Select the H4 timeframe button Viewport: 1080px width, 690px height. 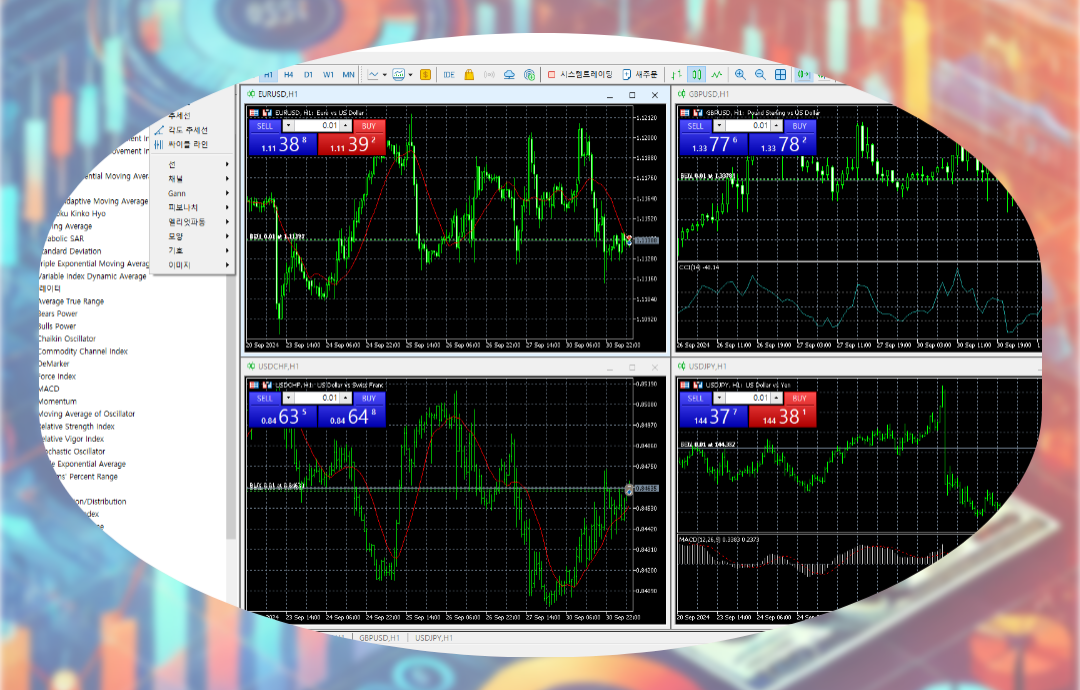click(288, 74)
